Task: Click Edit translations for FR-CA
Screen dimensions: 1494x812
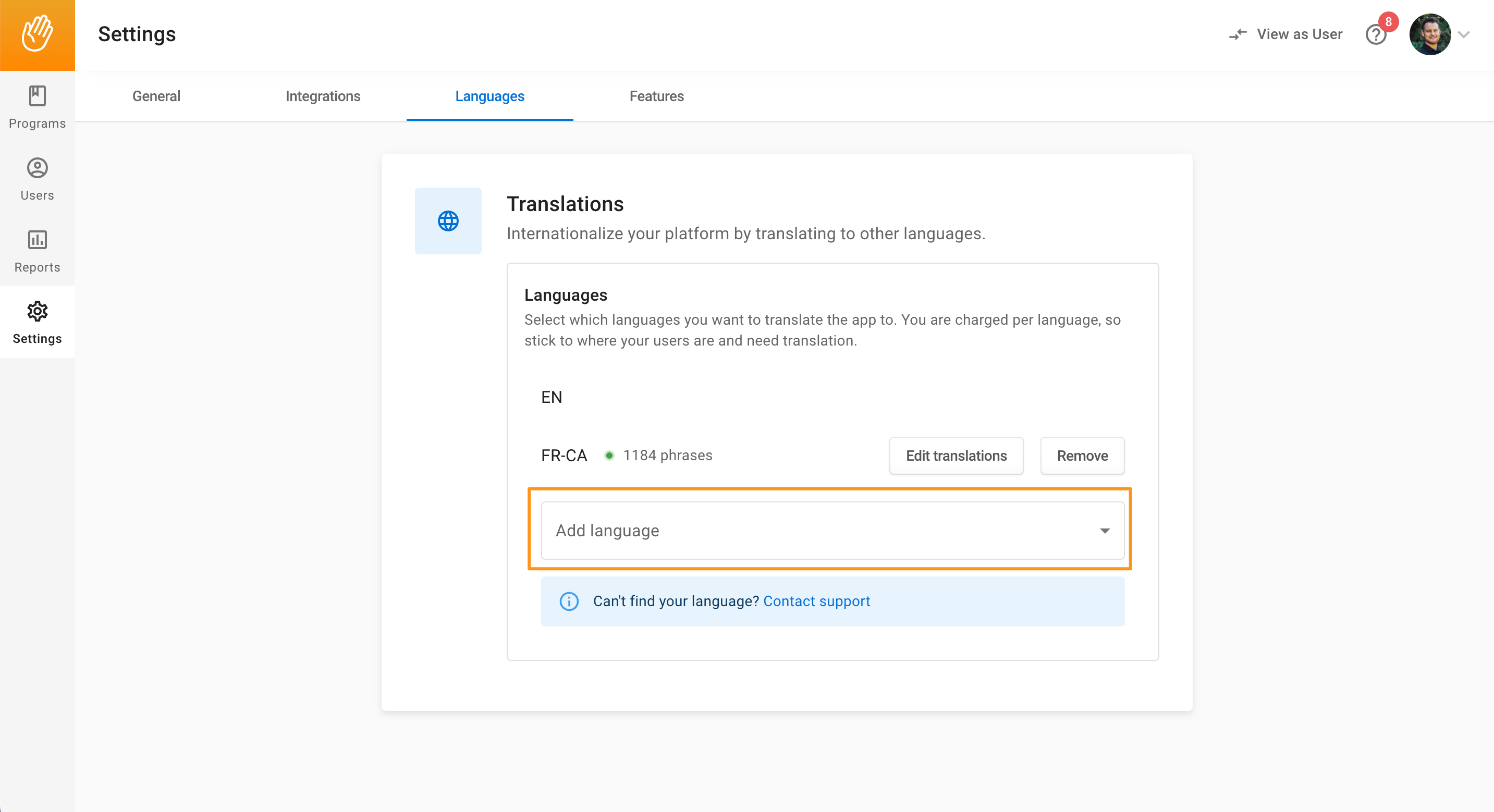Action: (956, 456)
